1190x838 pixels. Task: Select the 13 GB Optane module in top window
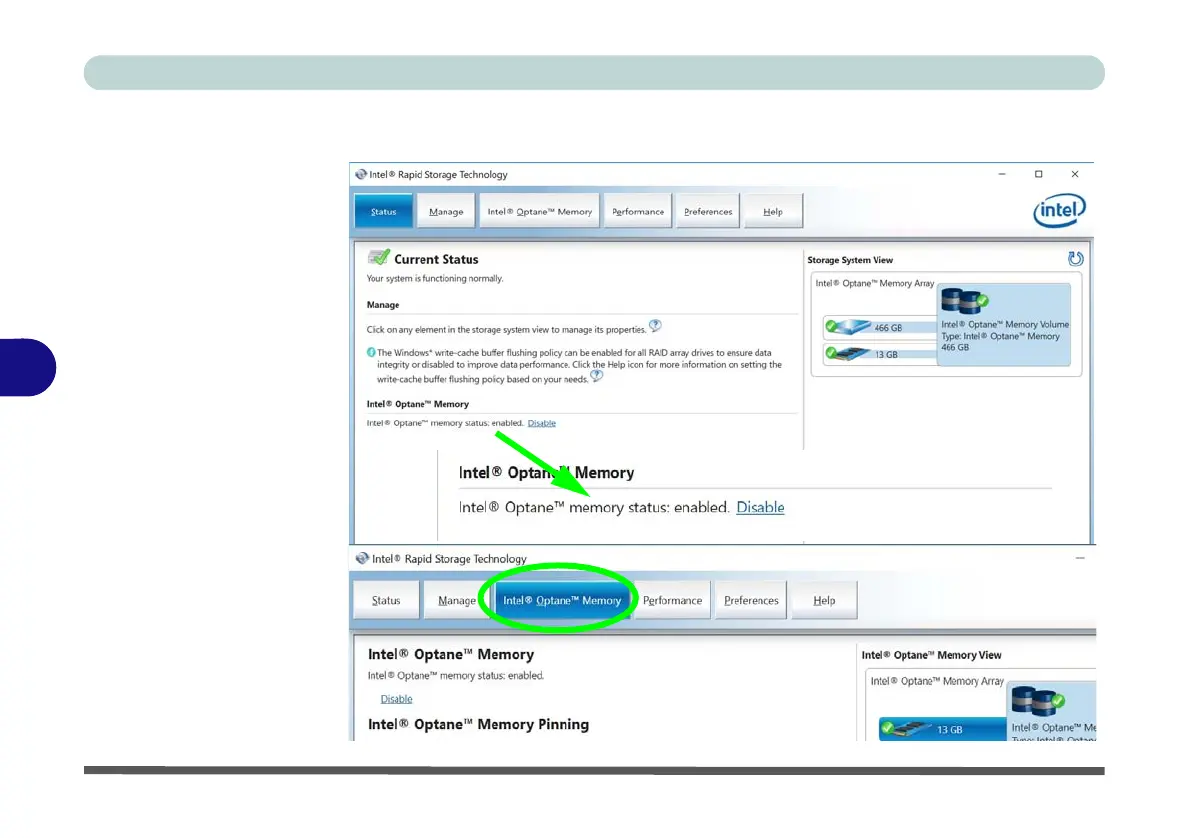[880, 354]
